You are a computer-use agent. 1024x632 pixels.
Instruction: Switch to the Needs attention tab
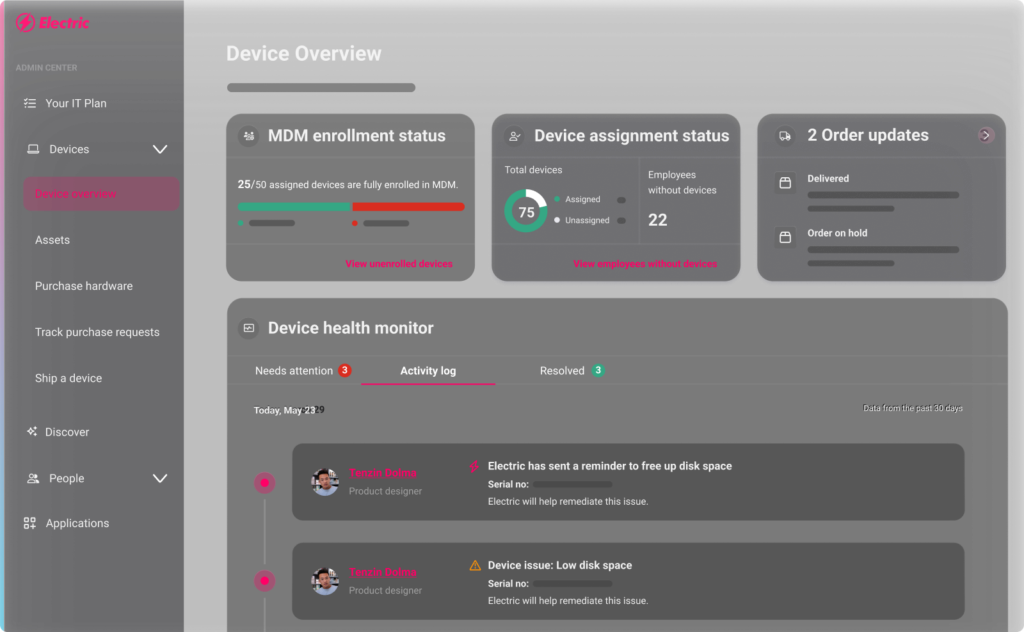click(x=294, y=371)
